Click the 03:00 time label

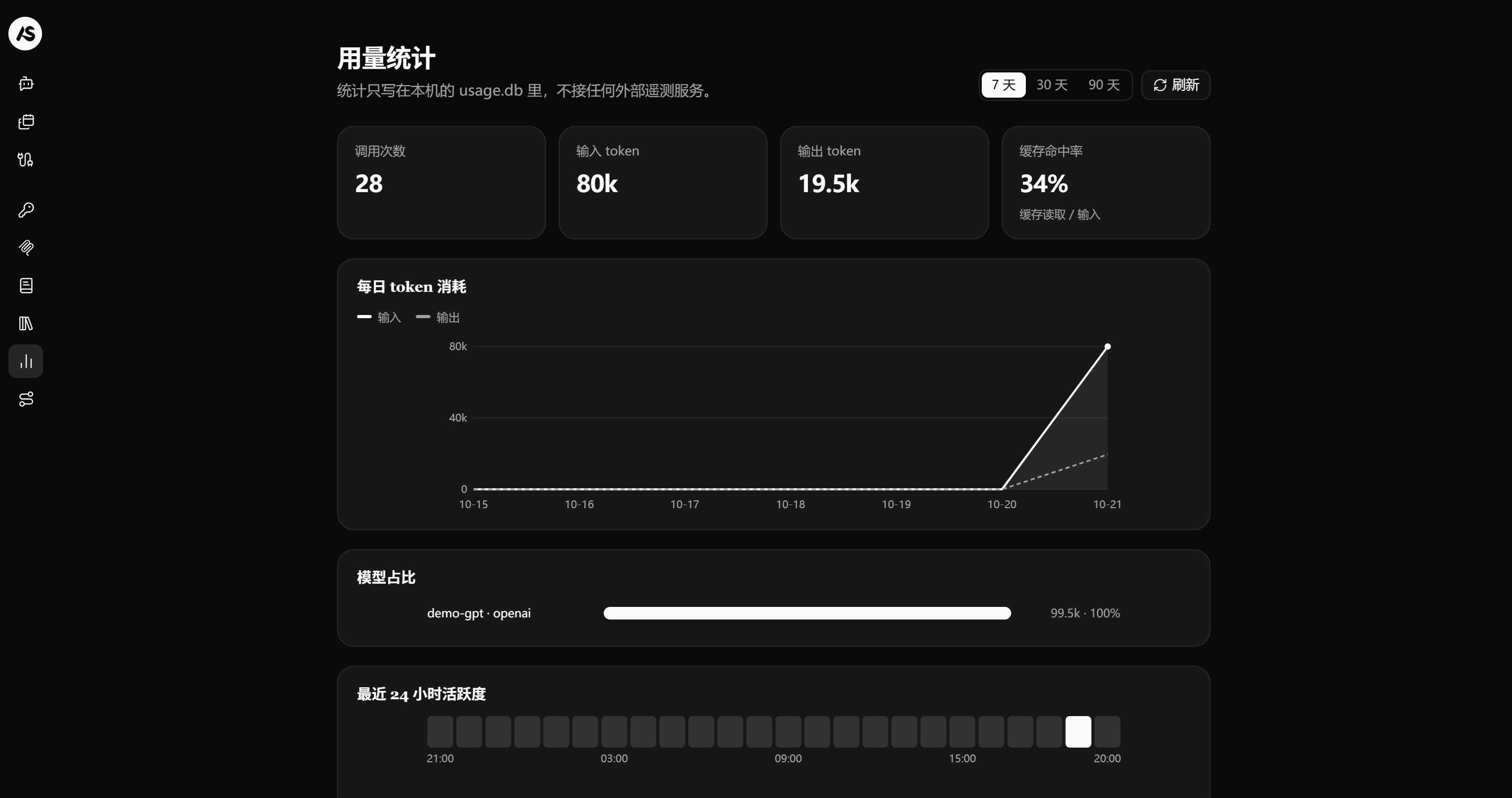click(614, 759)
